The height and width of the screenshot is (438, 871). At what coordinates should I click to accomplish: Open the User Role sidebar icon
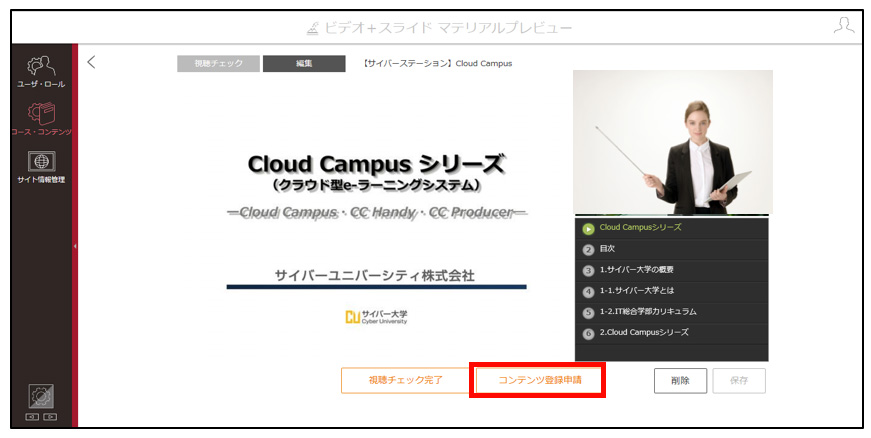41,72
